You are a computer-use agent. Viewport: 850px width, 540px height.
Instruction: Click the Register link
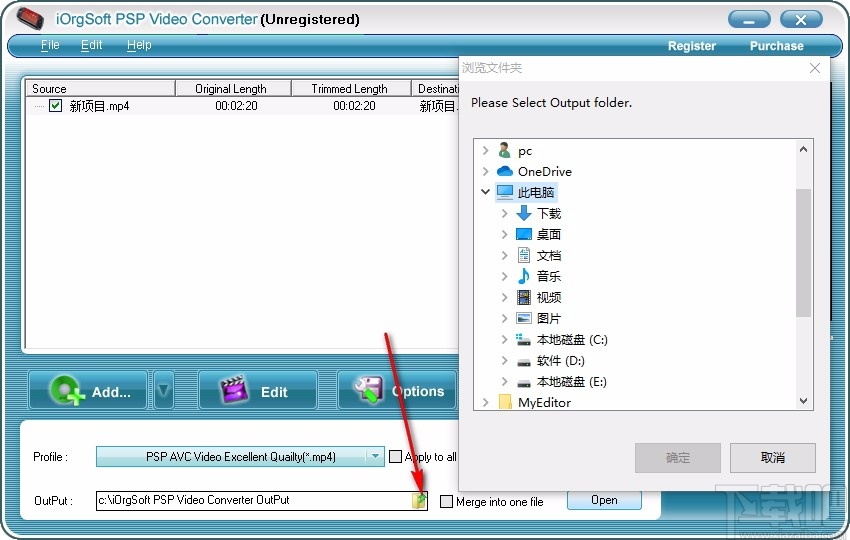tap(692, 46)
